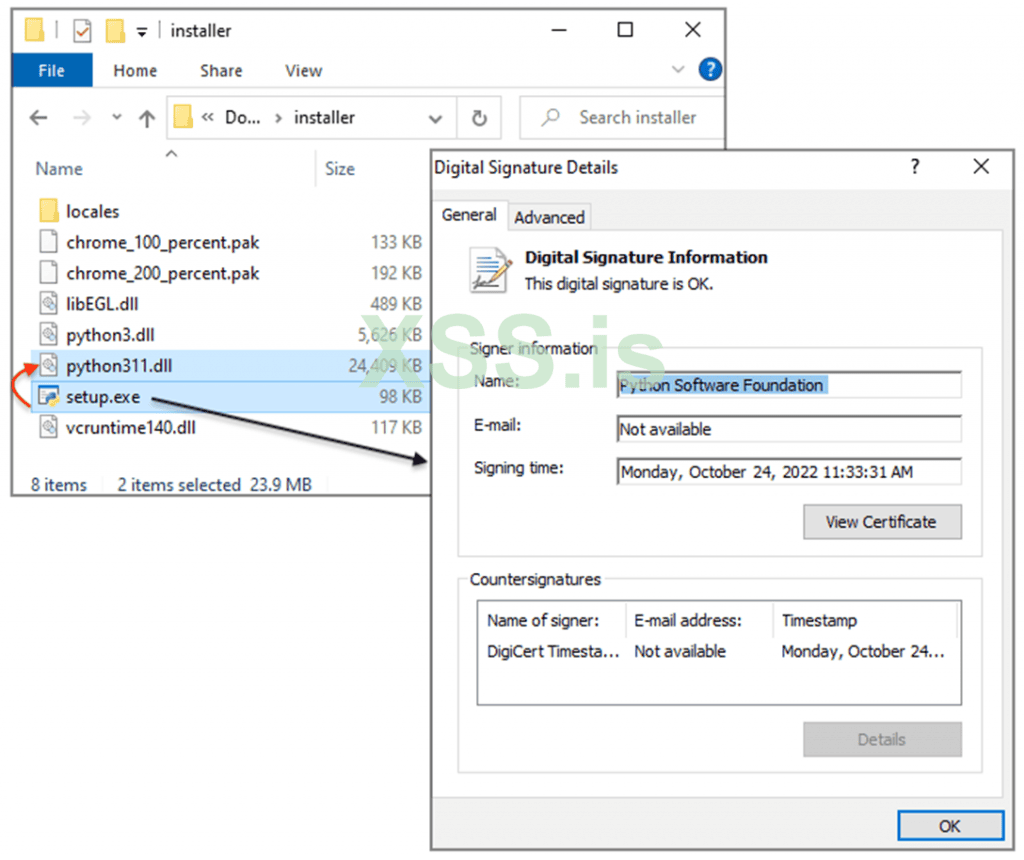
Task: Click the python311.dll file icon
Action: pyautogui.click(x=48, y=364)
